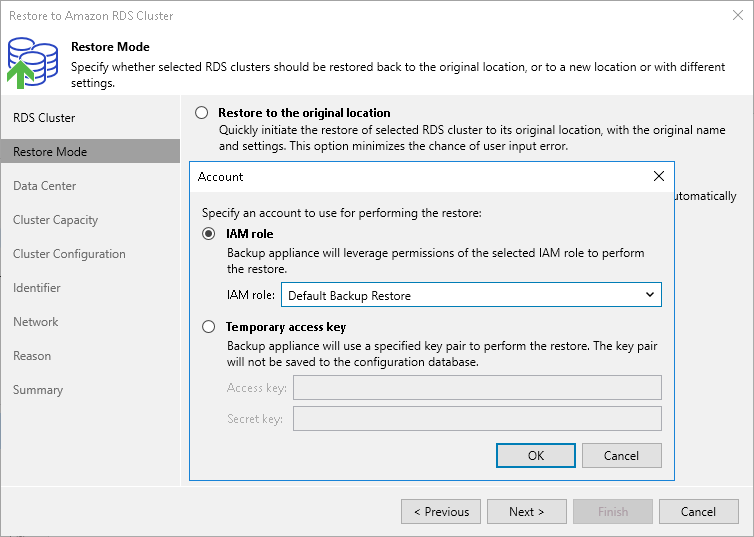Viewport: 754px width, 537px height.
Task: Go to the Summary step
Action: point(38,390)
